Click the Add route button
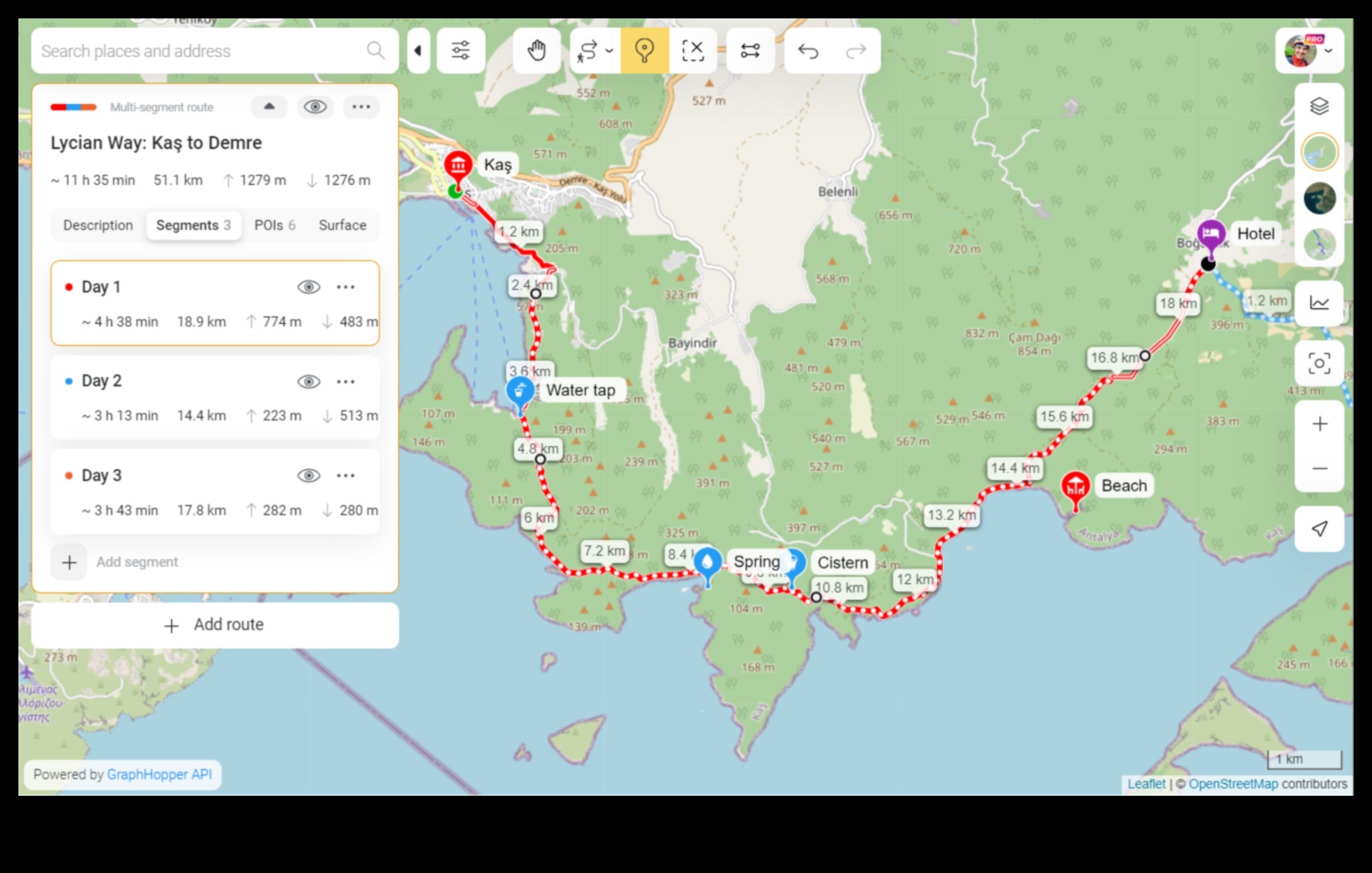Image resolution: width=1372 pixels, height=873 pixels. [x=215, y=625]
